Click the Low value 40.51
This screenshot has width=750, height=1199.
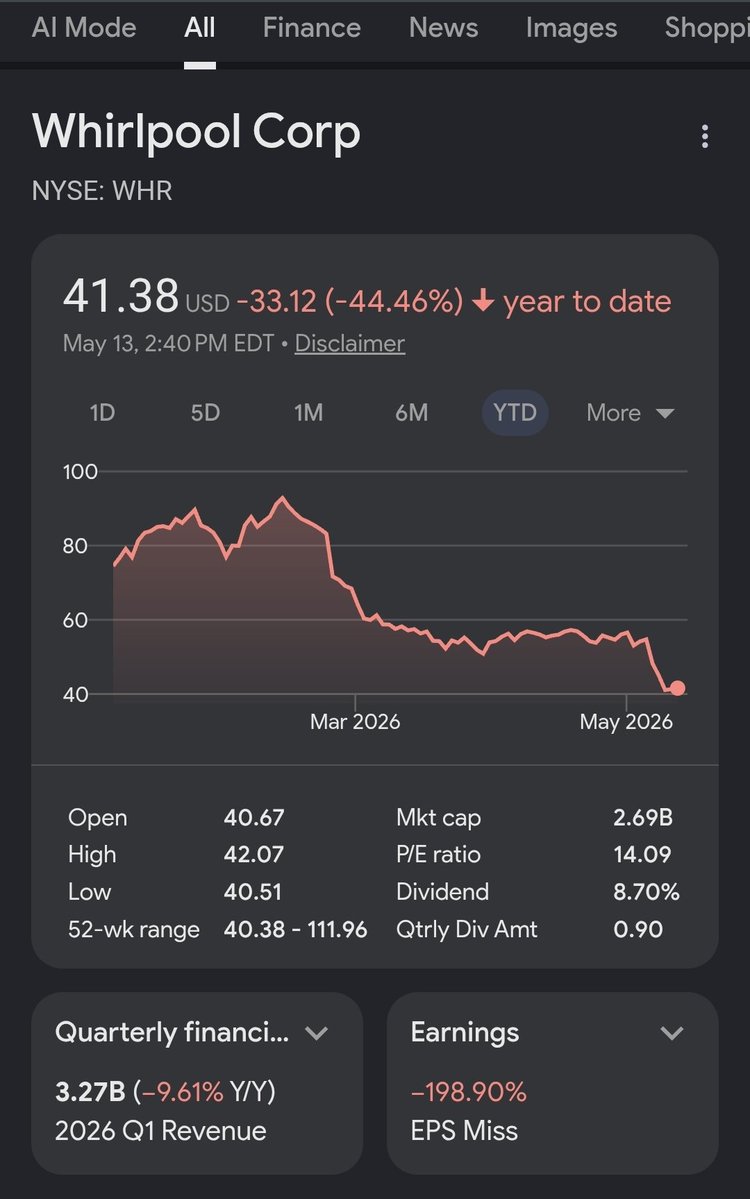[252, 892]
